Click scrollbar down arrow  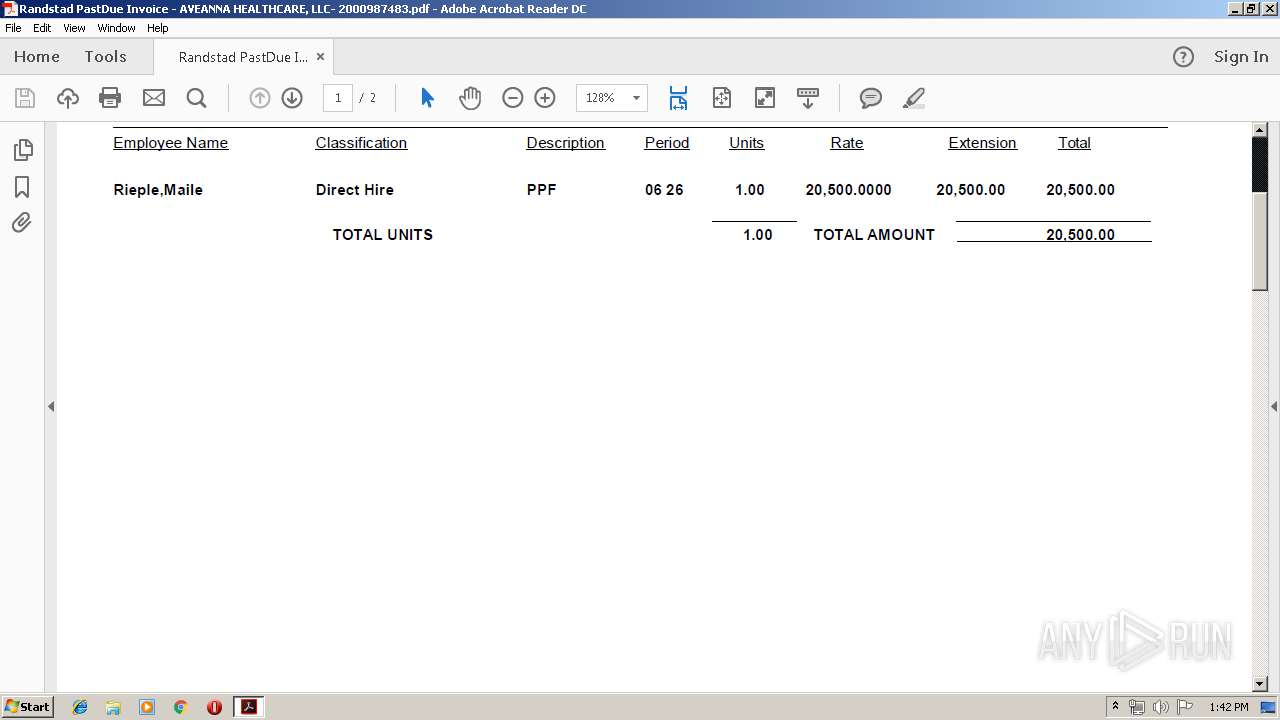(x=1260, y=684)
